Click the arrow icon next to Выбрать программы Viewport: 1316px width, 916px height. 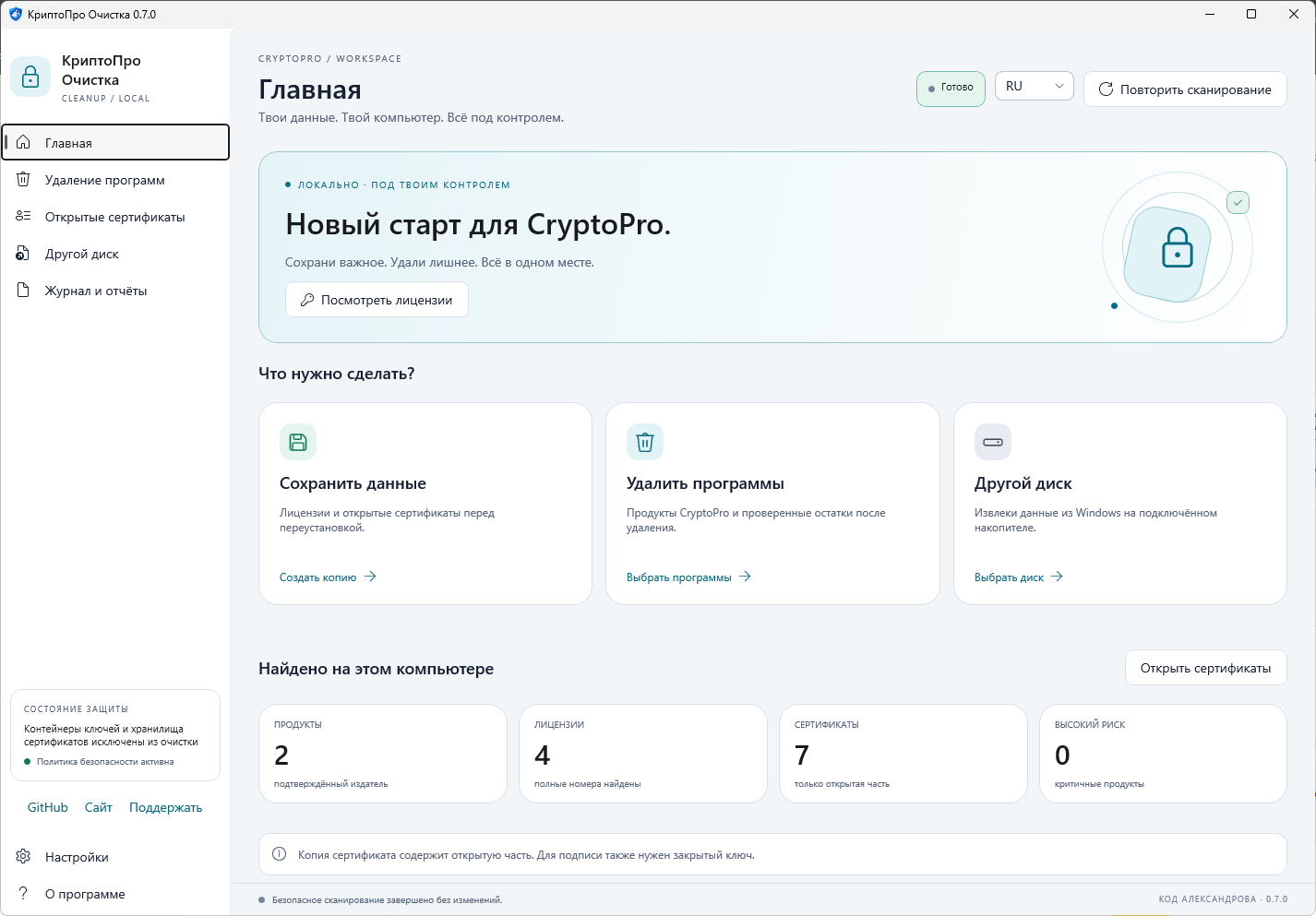(x=745, y=577)
